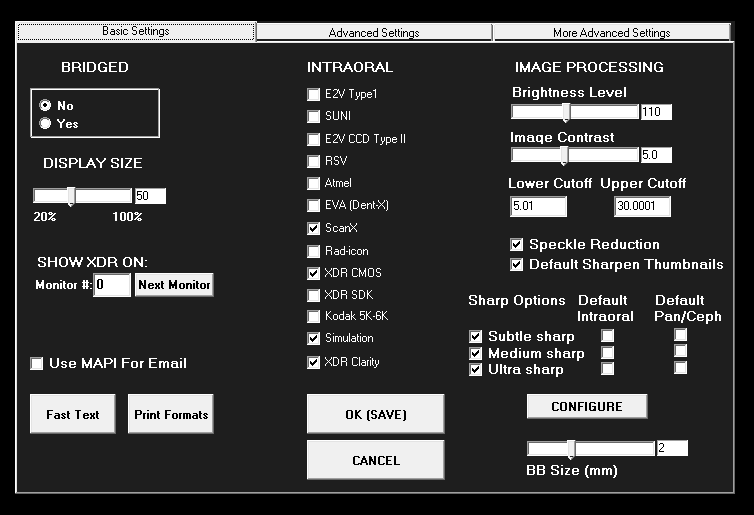The width and height of the screenshot is (754, 515).
Task: Uncheck the ScanX sensor checkbox
Action: tap(314, 228)
